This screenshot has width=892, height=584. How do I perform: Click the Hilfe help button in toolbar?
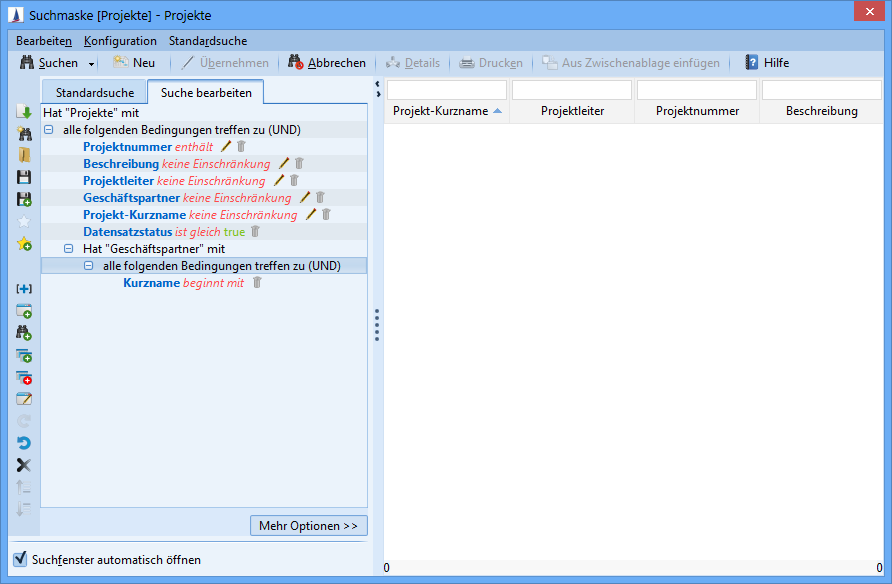[x=766, y=63]
